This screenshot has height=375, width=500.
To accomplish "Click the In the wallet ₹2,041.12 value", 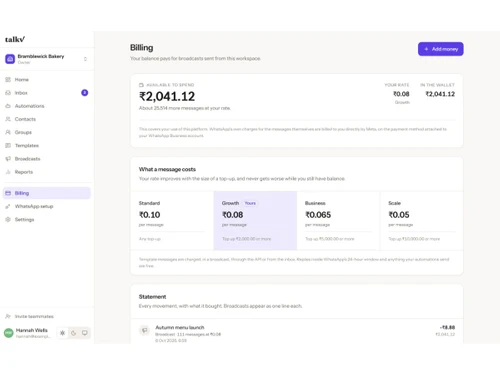I will coord(440,94).
